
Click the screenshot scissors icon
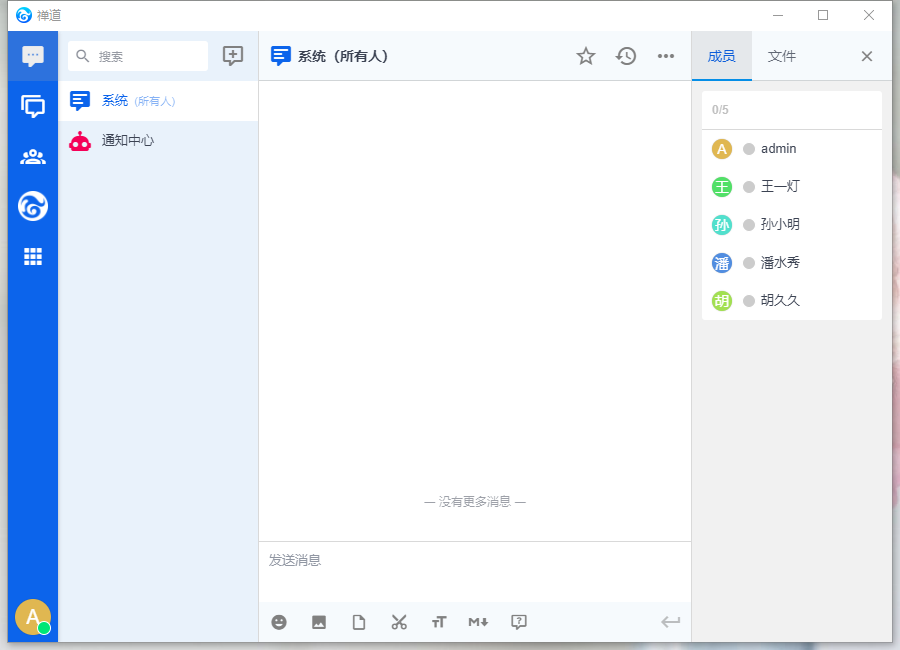[399, 622]
